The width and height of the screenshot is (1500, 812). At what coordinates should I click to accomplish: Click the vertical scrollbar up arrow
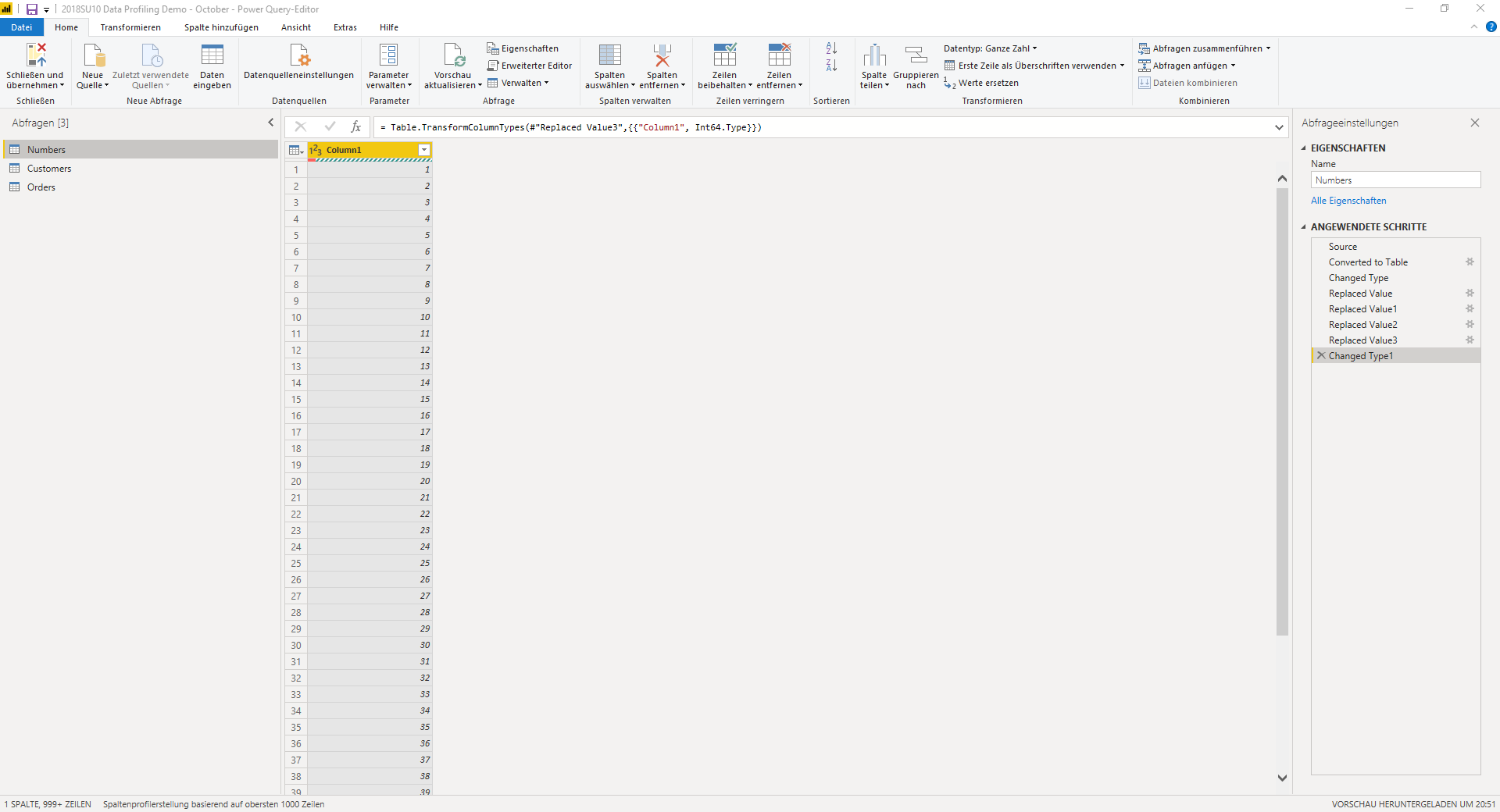pos(1282,179)
